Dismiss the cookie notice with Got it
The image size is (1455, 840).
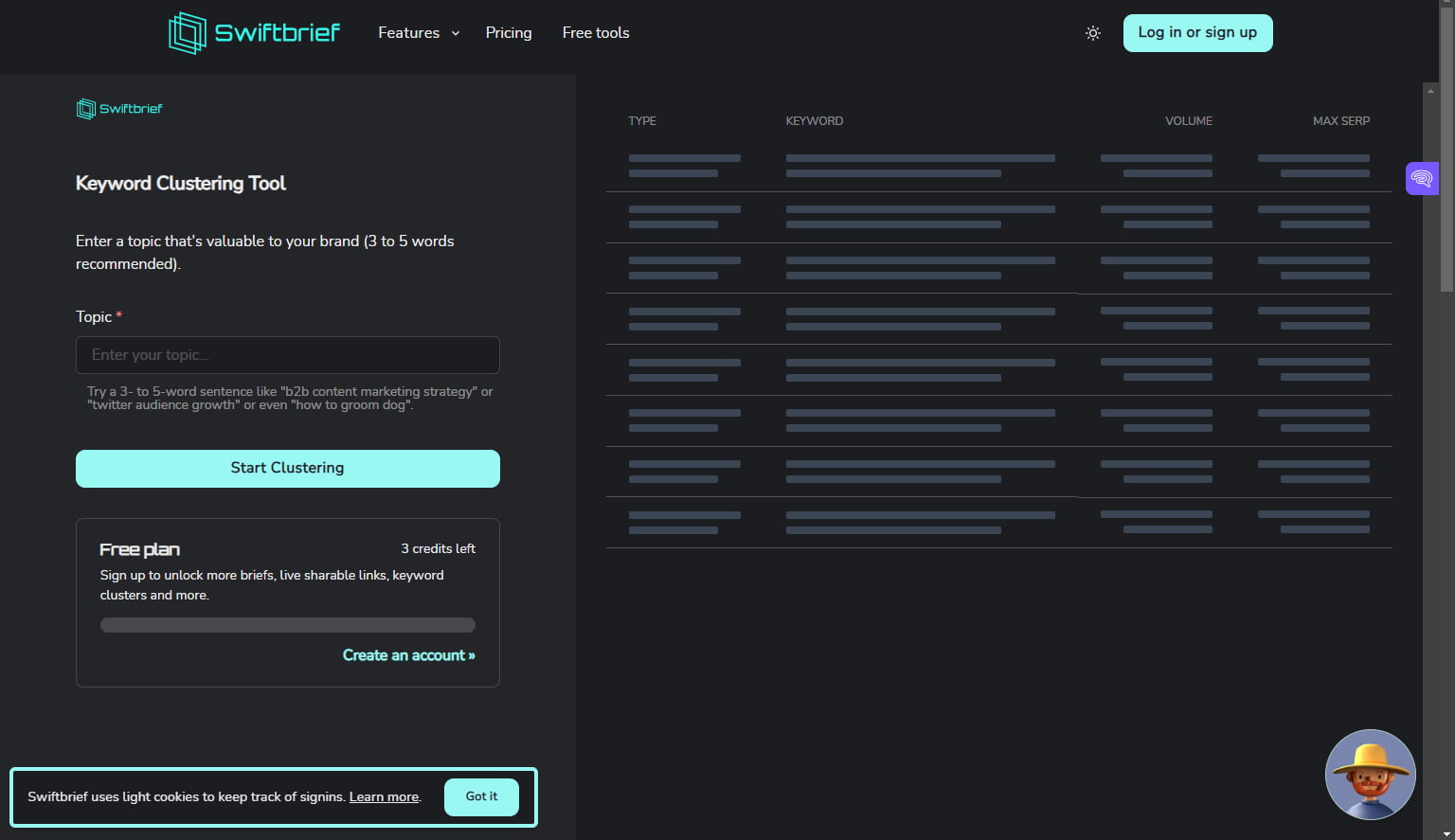pos(481,796)
